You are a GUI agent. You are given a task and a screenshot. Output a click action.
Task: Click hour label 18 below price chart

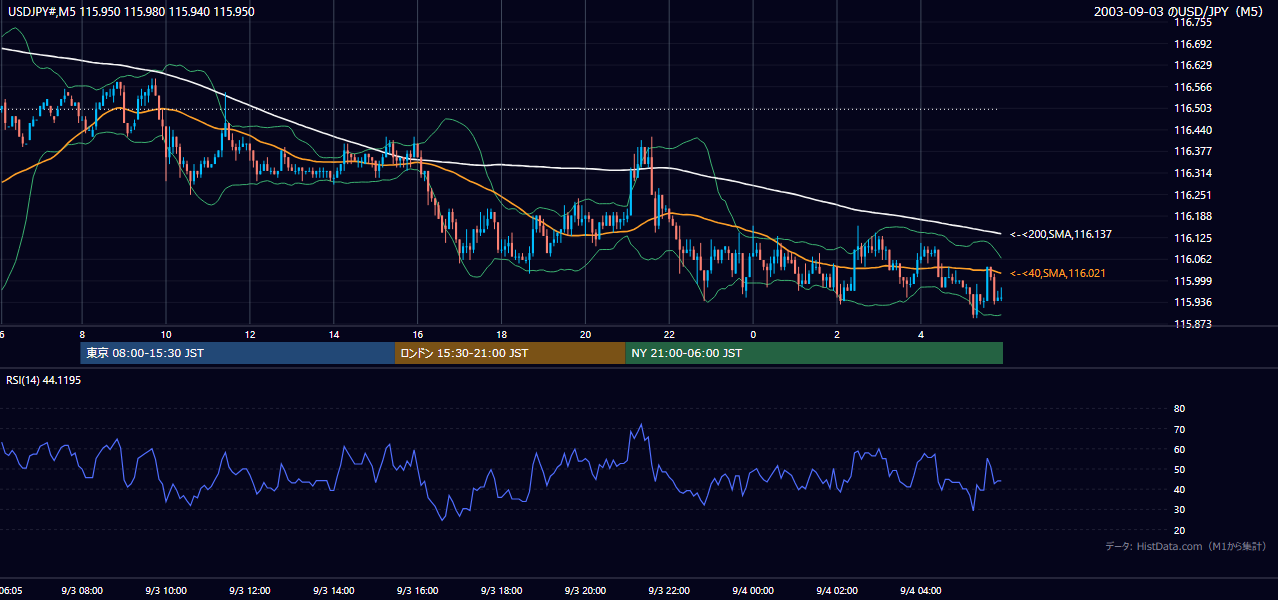pyautogui.click(x=502, y=334)
